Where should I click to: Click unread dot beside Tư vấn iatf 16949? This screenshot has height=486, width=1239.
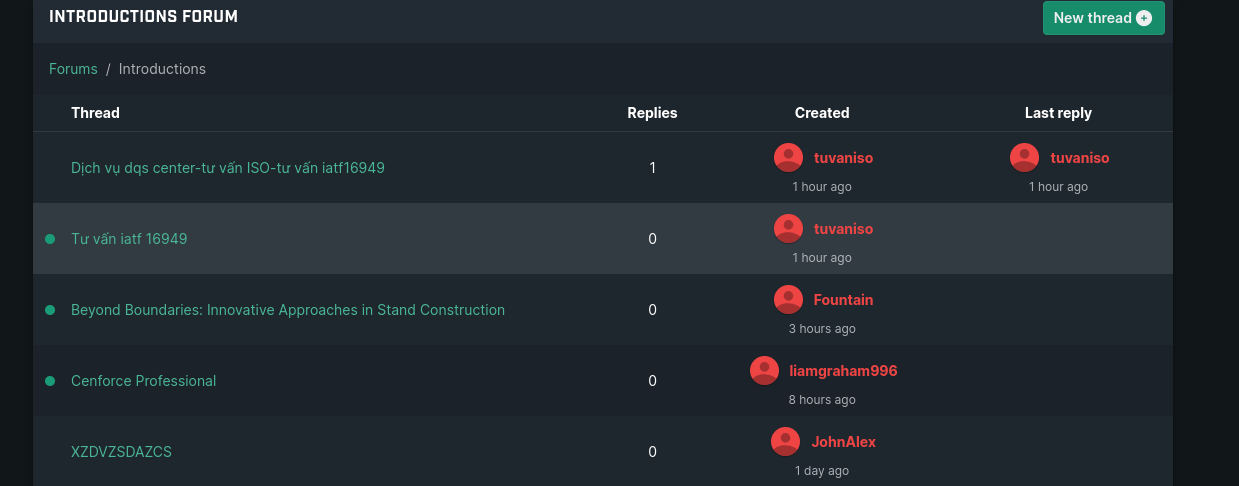(x=50, y=239)
